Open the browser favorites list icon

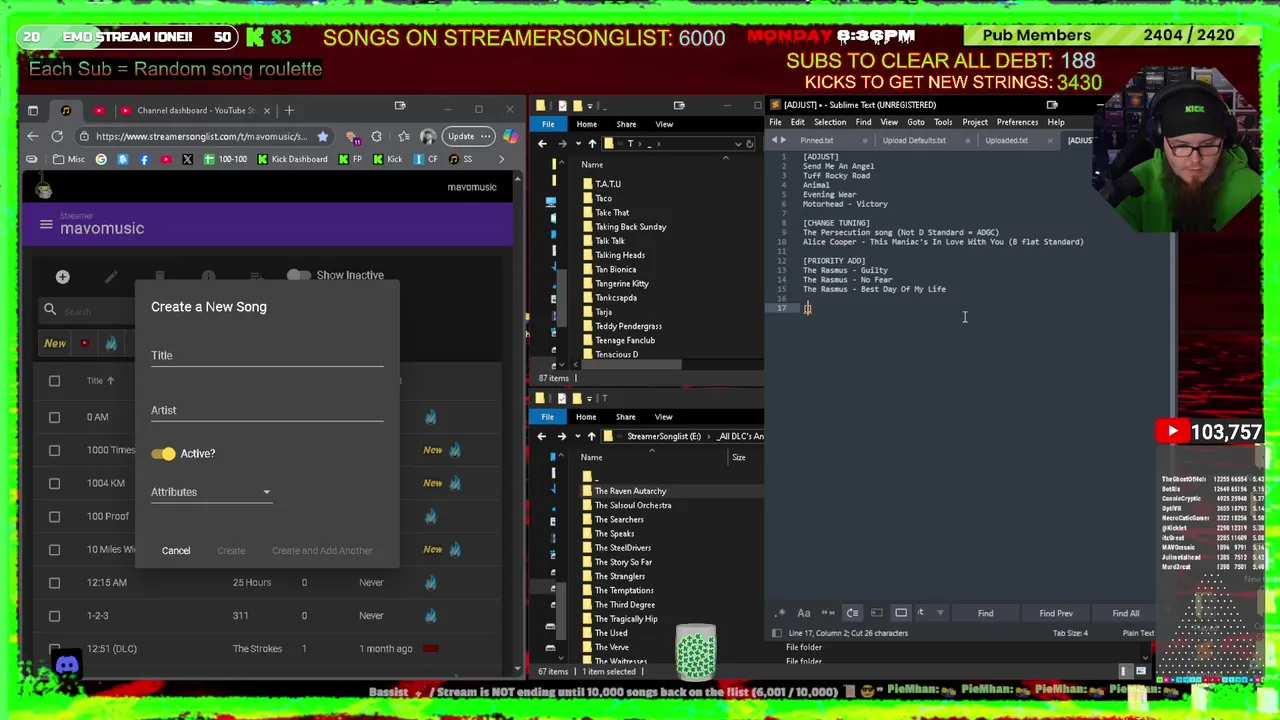click(x=402, y=136)
